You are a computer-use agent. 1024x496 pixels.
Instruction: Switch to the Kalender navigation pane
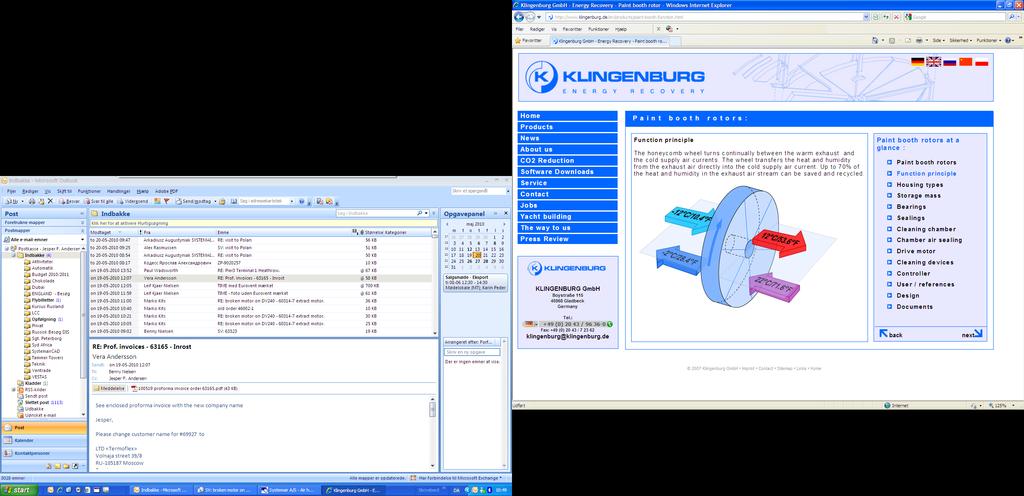[x=43, y=441]
